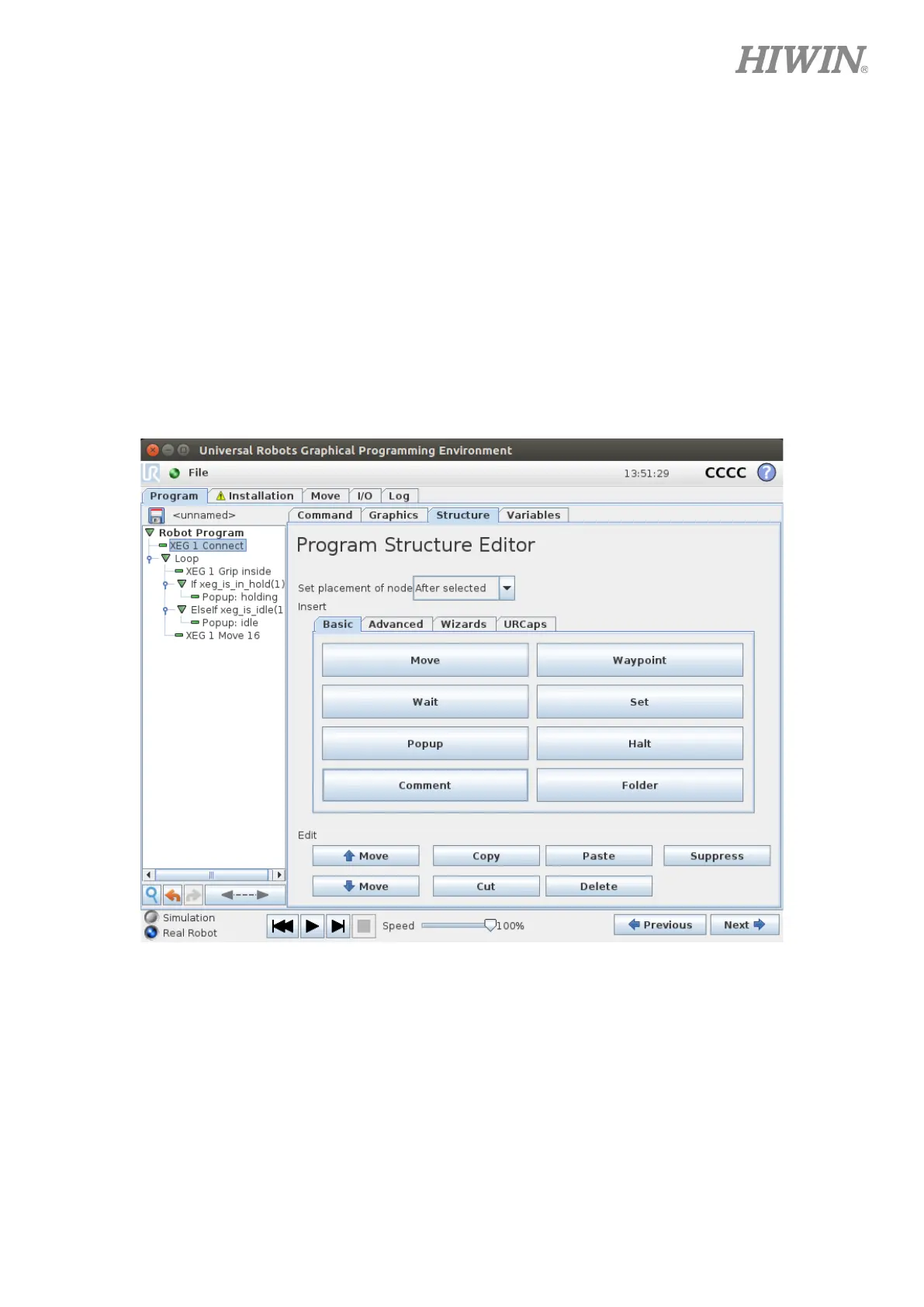Select XEG 1 Connect tree node
The image size is (924, 1307).
tap(207, 546)
